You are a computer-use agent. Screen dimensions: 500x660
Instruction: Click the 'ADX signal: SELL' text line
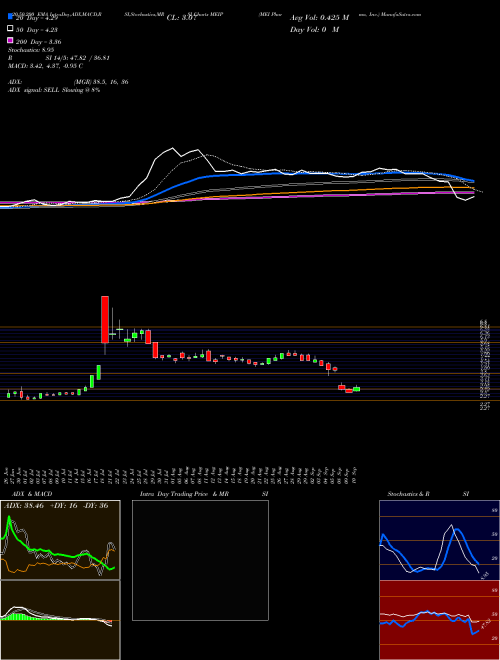(x=54, y=90)
